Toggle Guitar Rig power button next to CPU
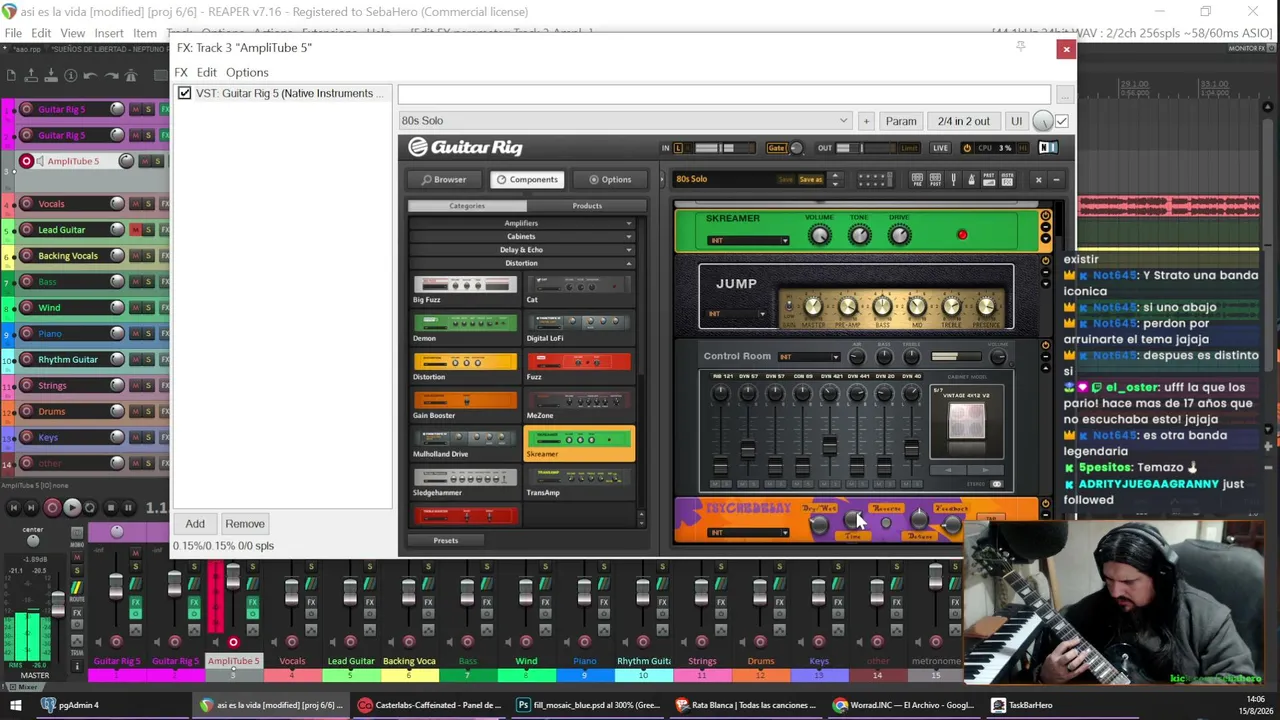Screen dimensions: 1280x720 pyautogui.click(x=966, y=148)
